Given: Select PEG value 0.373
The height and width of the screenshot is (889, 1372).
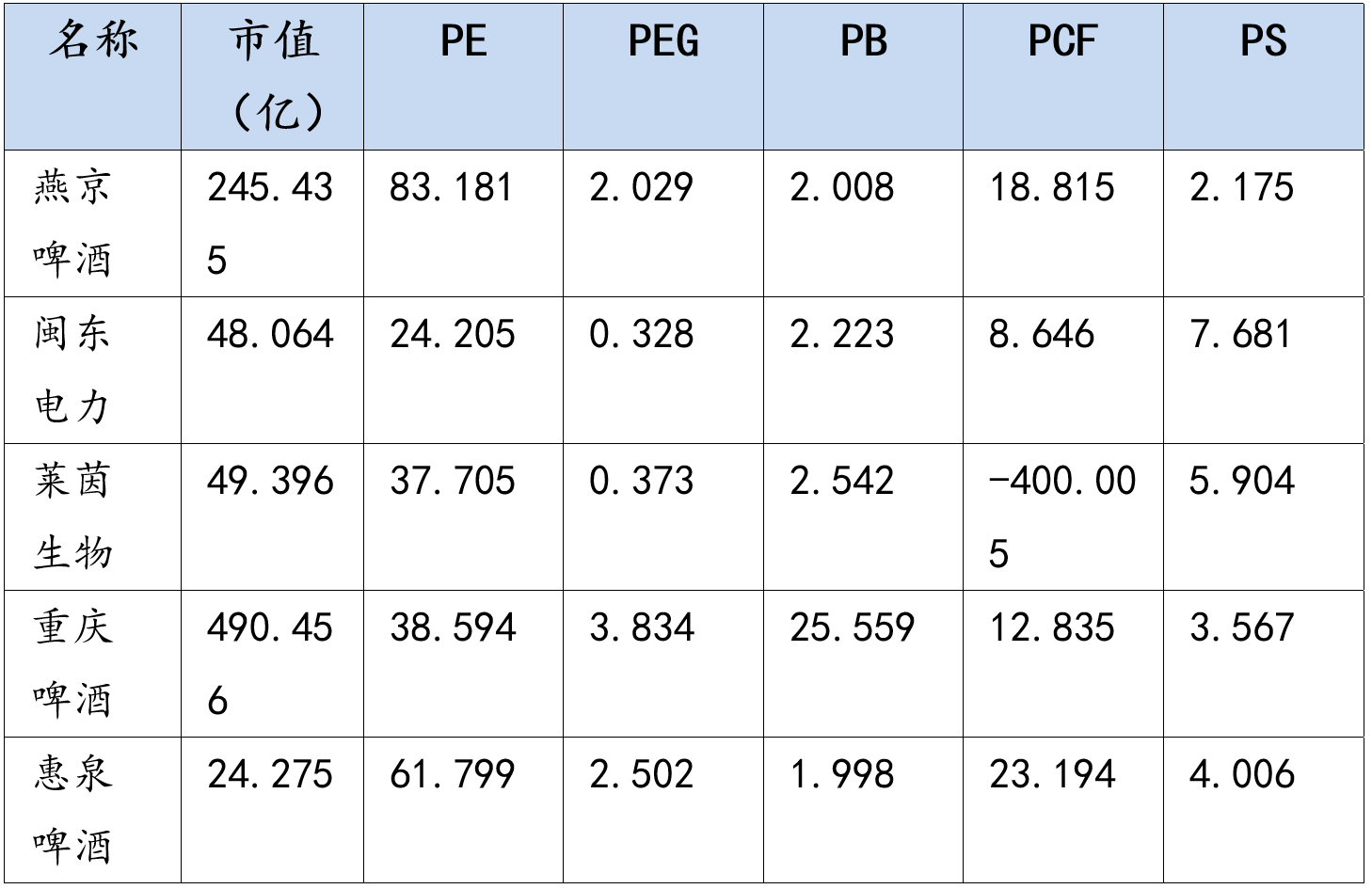Looking at the screenshot, I should [642, 481].
